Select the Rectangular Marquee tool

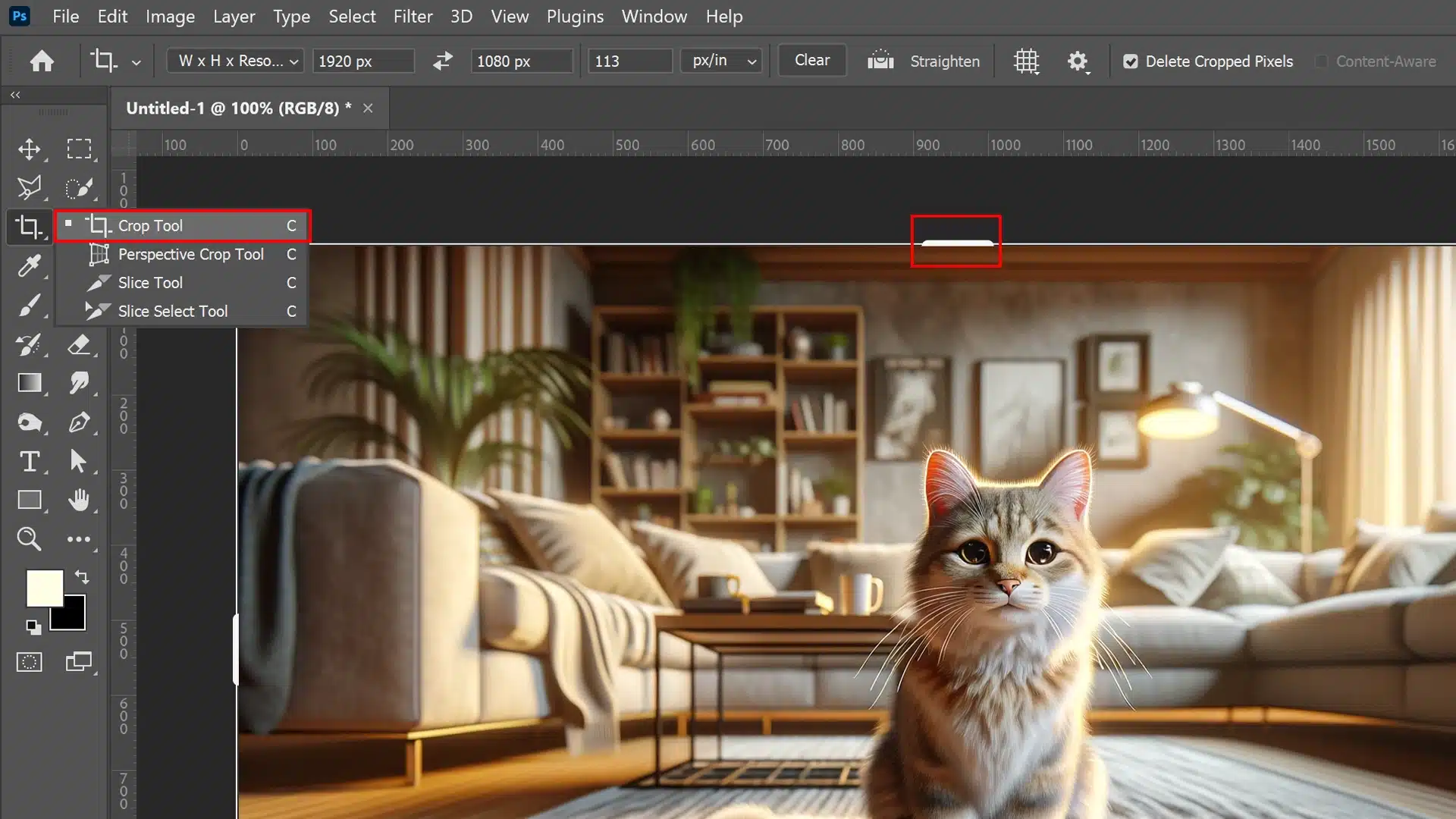point(79,149)
